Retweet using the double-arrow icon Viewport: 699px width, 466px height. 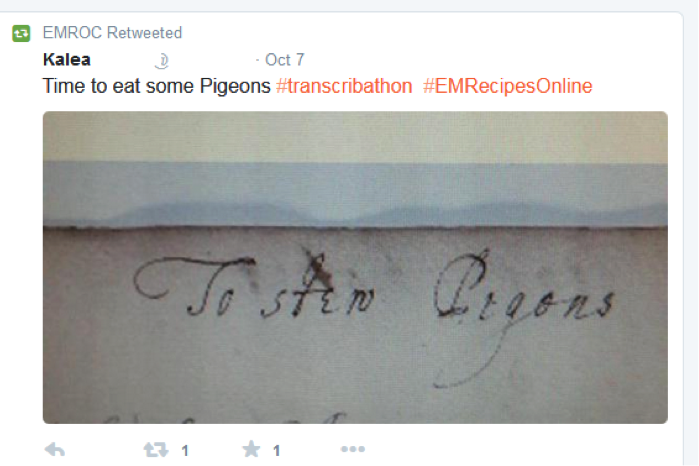pos(156,450)
